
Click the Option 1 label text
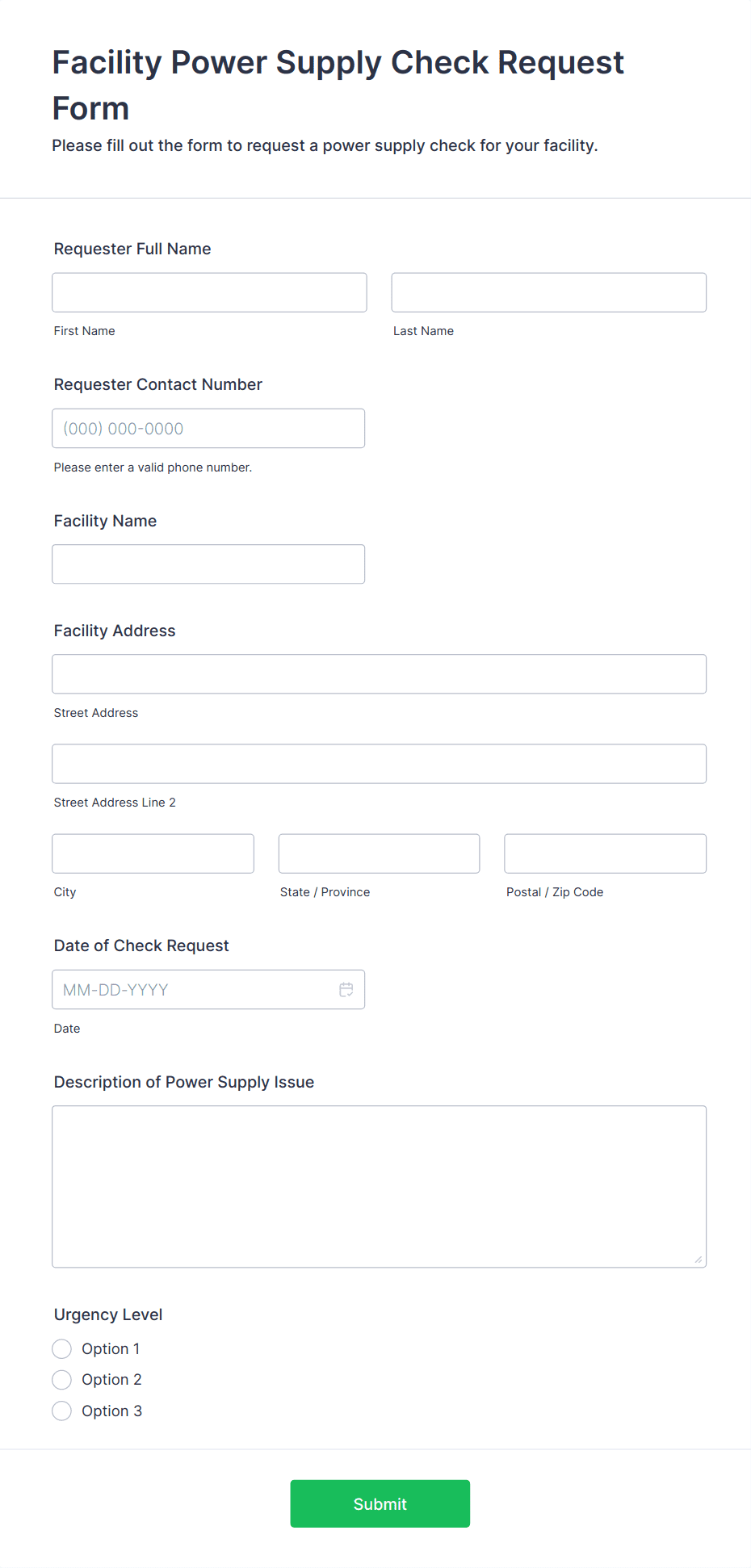(x=111, y=1349)
